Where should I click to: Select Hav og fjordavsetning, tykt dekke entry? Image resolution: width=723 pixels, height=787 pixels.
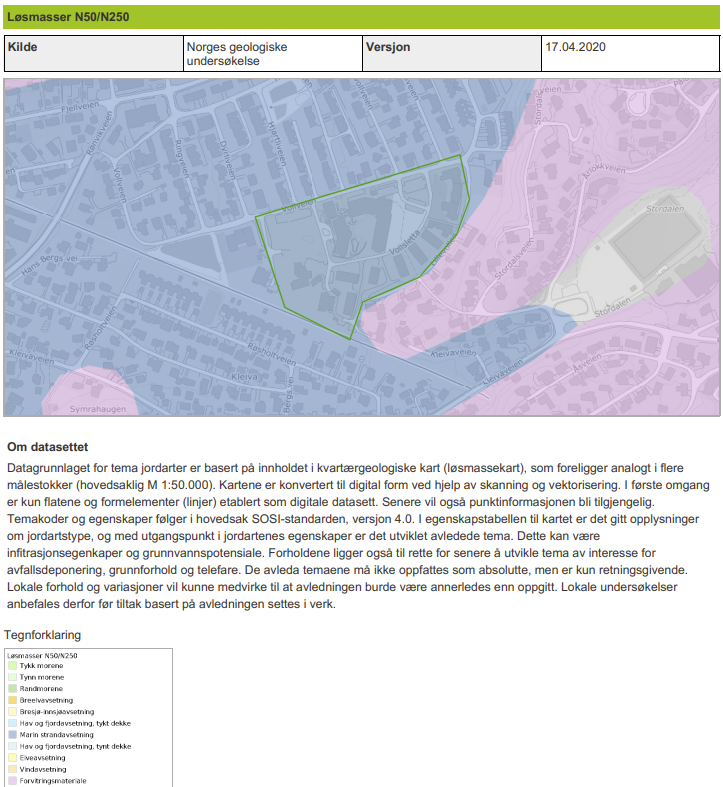[75, 723]
